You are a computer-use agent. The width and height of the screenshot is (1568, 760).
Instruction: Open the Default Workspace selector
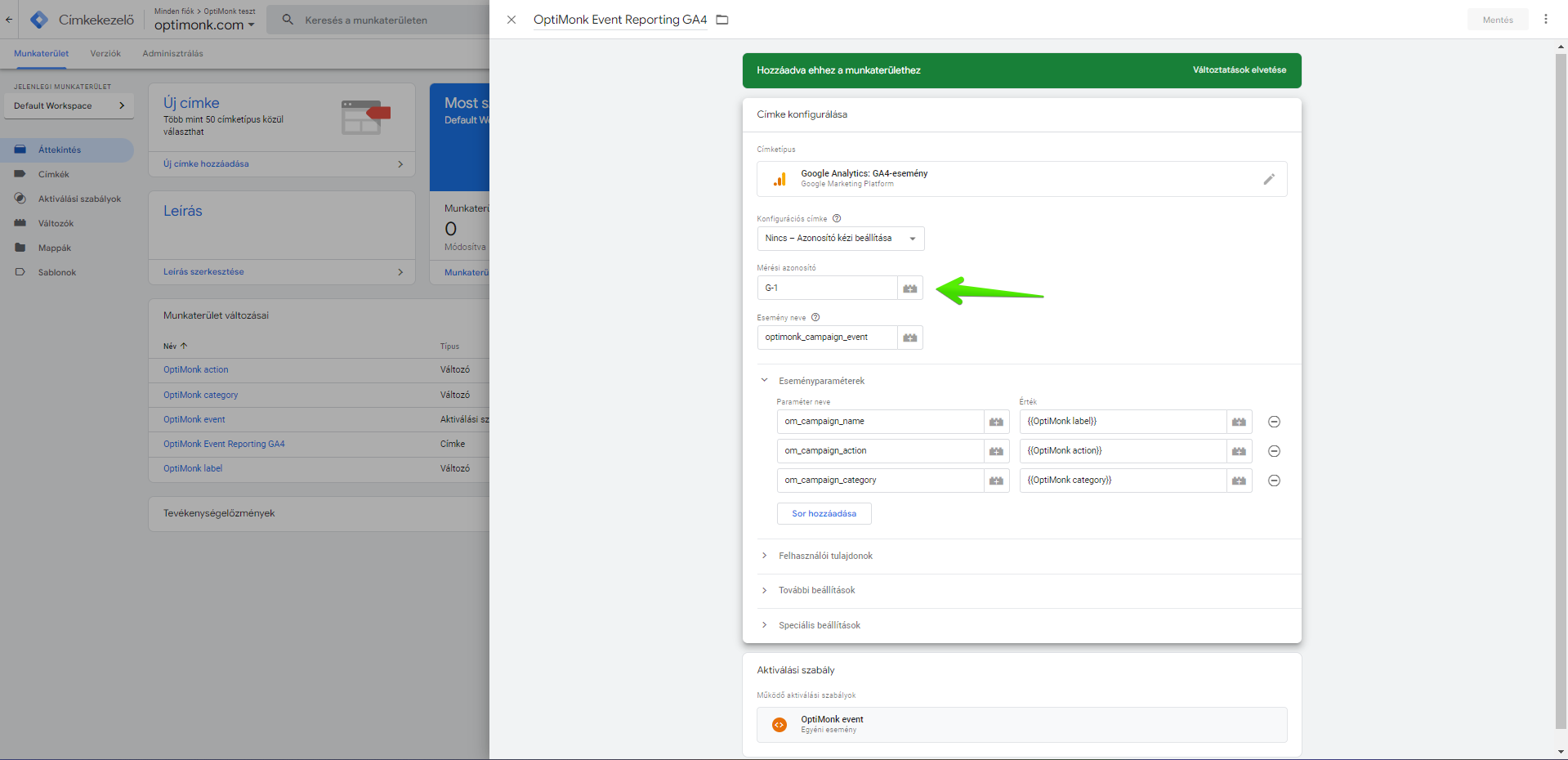point(69,106)
